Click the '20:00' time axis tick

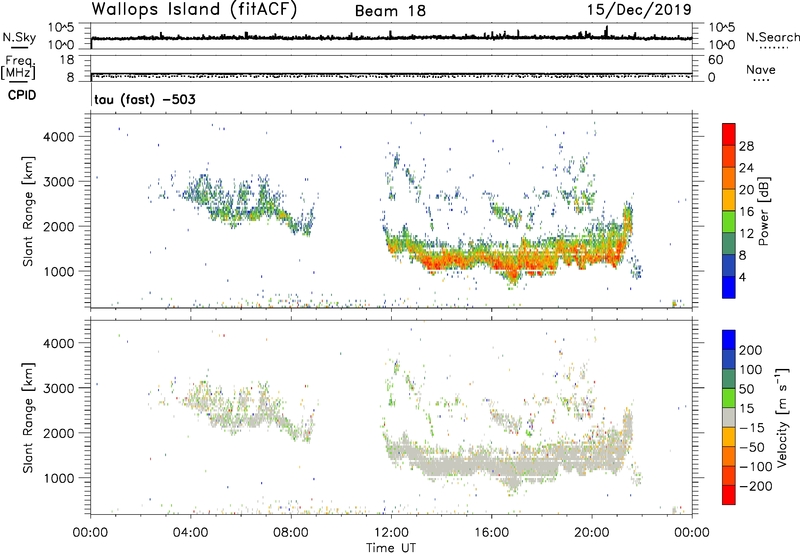(x=592, y=533)
